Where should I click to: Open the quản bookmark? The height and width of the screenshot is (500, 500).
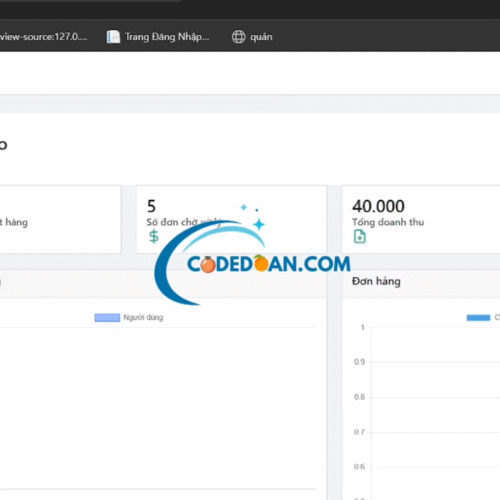(x=252, y=37)
